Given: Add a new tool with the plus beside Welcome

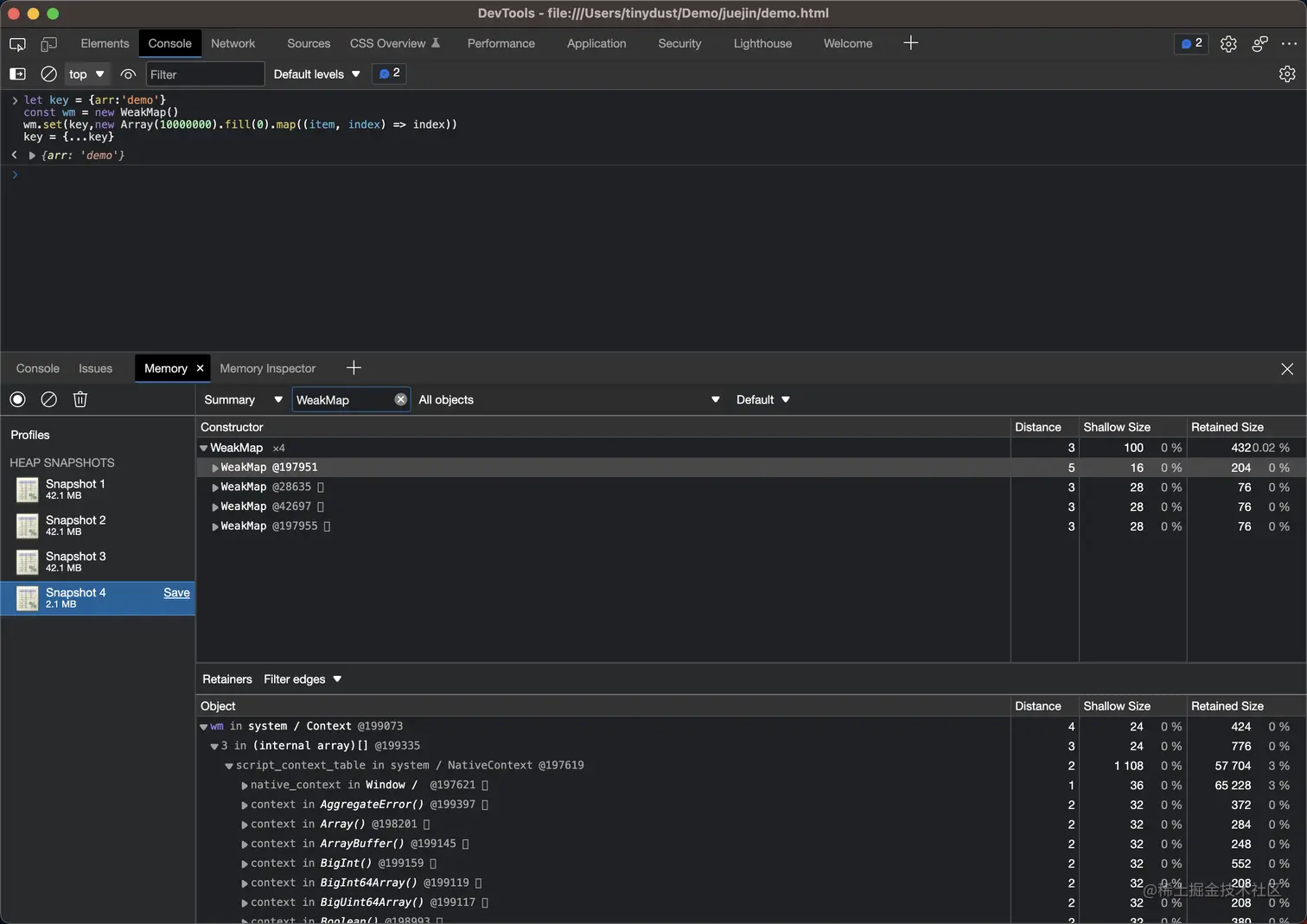Looking at the screenshot, I should [910, 43].
